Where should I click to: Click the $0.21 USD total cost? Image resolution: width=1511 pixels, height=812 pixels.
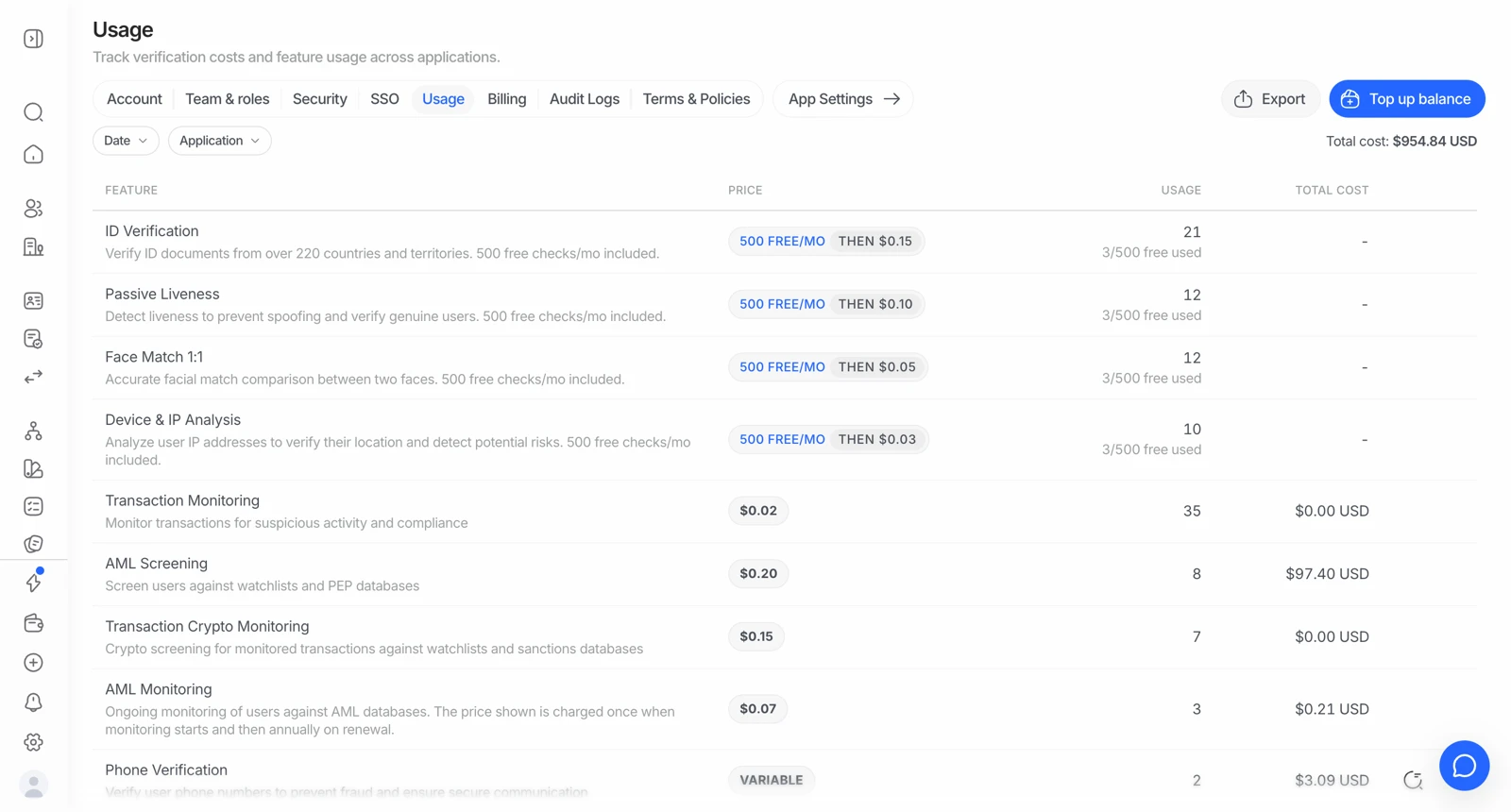pyautogui.click(x=1332, y=709)
